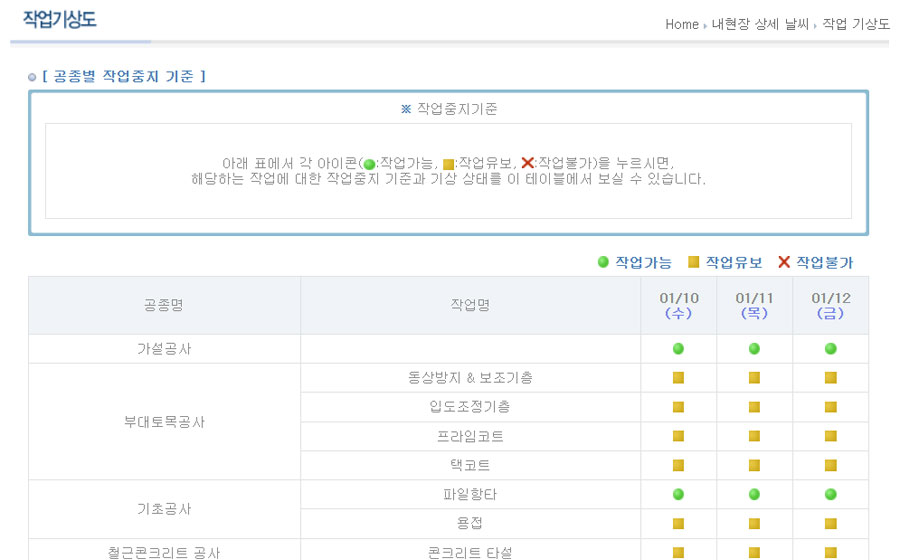The height and width of the screenshot is (560, 900).
Task: Click green icon for 가설공사 on 01/12
Action: [x=830, y=349]
